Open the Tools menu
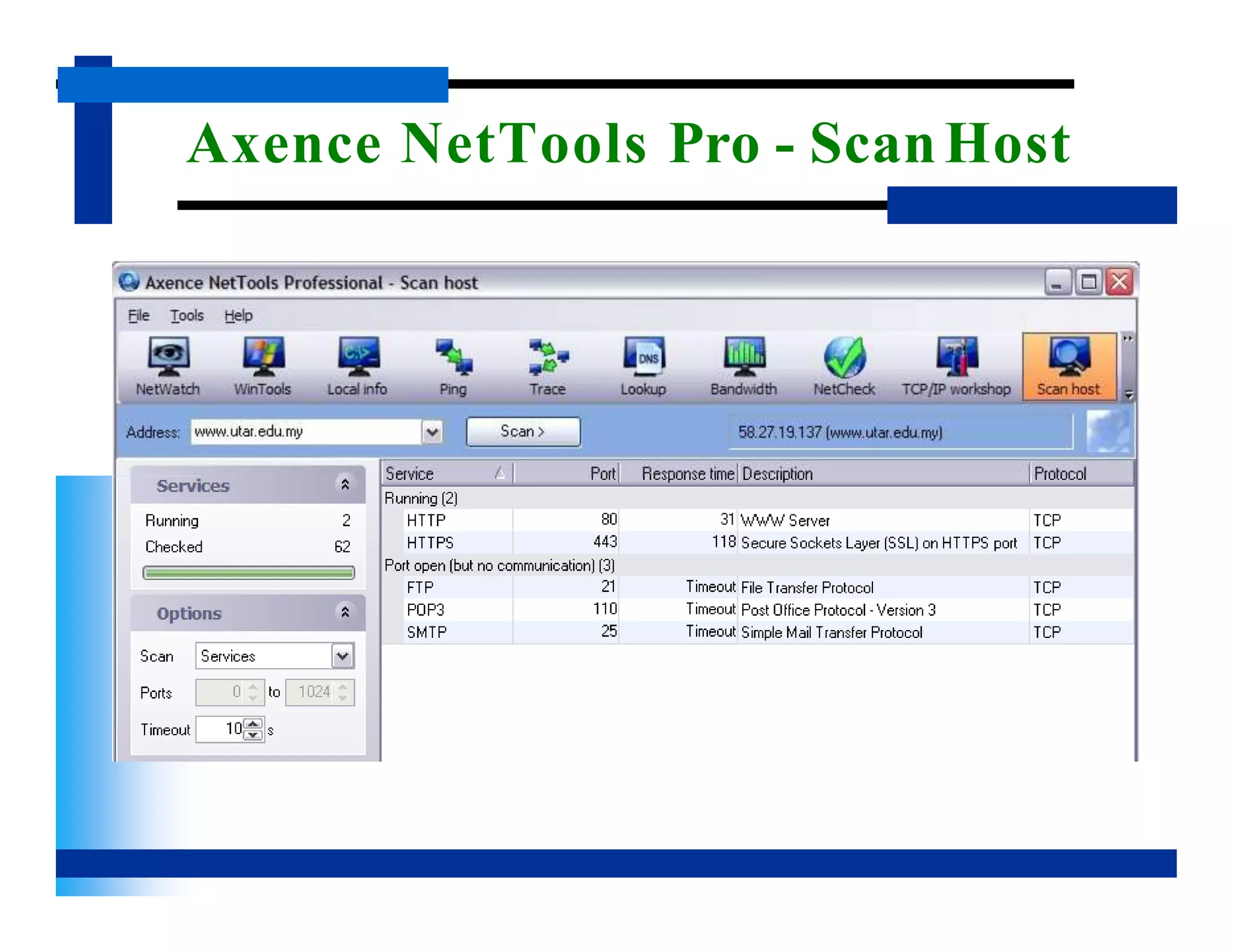Viewport: 1233px width, 952px height. click(187, 315)
